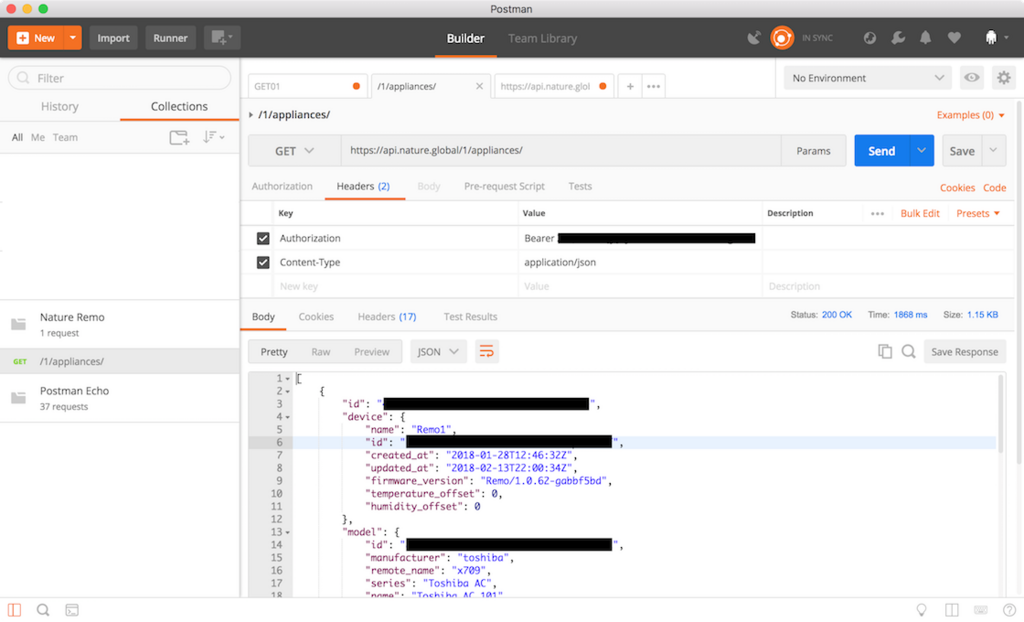Open the user account avatar icon
The height and width of the screenshot is (622, 1024).
click(x=991, y=38)
